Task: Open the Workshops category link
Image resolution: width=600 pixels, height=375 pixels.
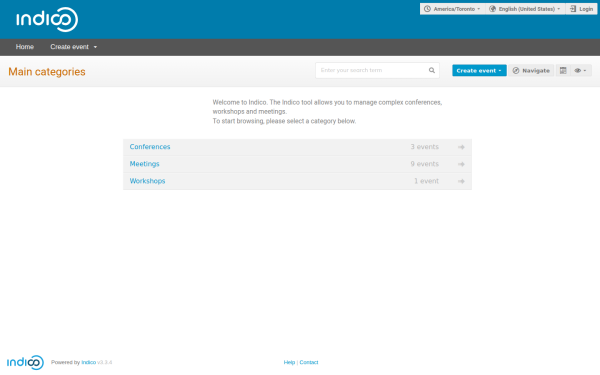Action: pyautogui.click(x=147, y=181)
